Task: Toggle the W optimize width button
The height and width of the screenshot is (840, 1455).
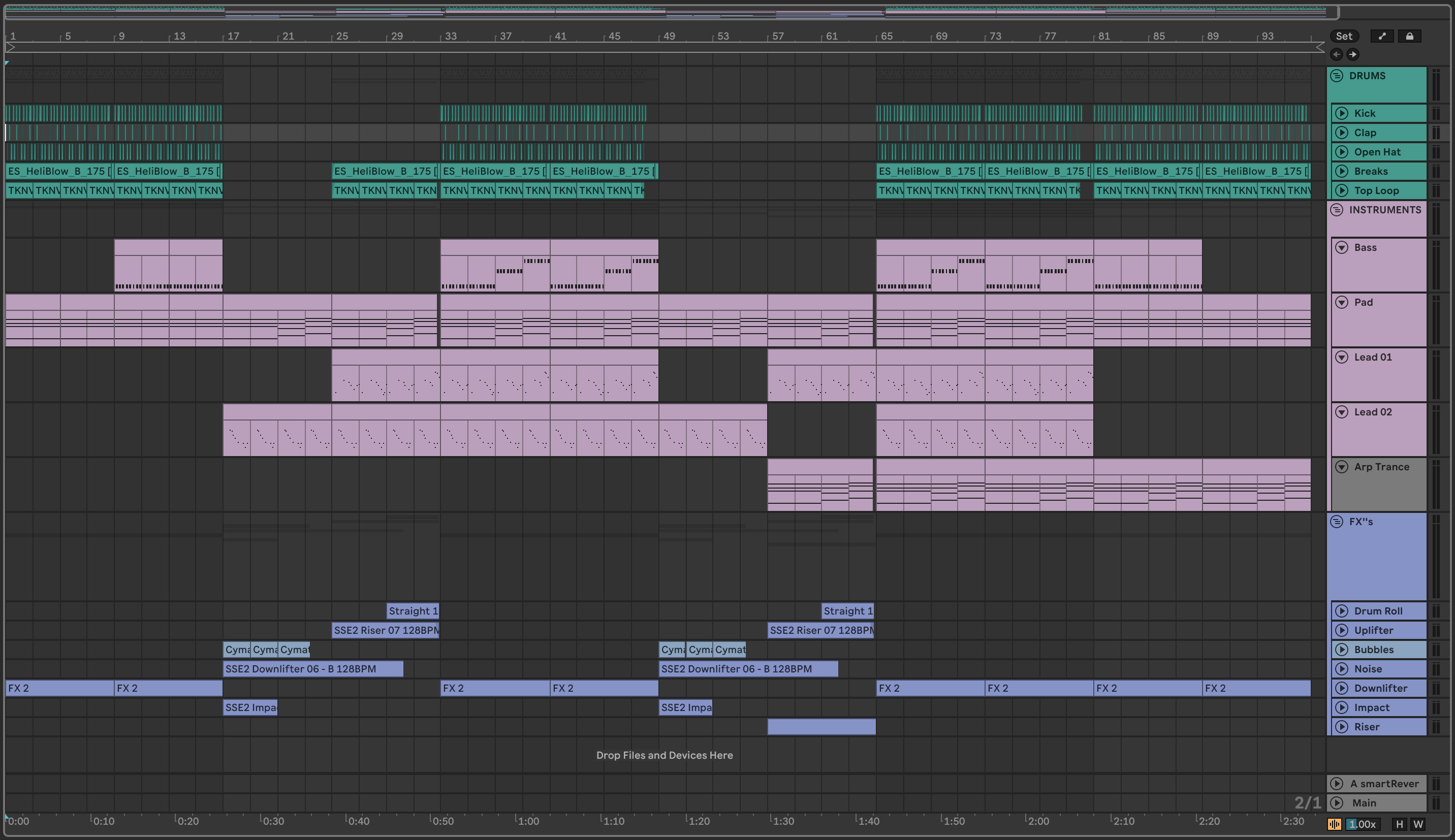Action: coord(1418,824)
